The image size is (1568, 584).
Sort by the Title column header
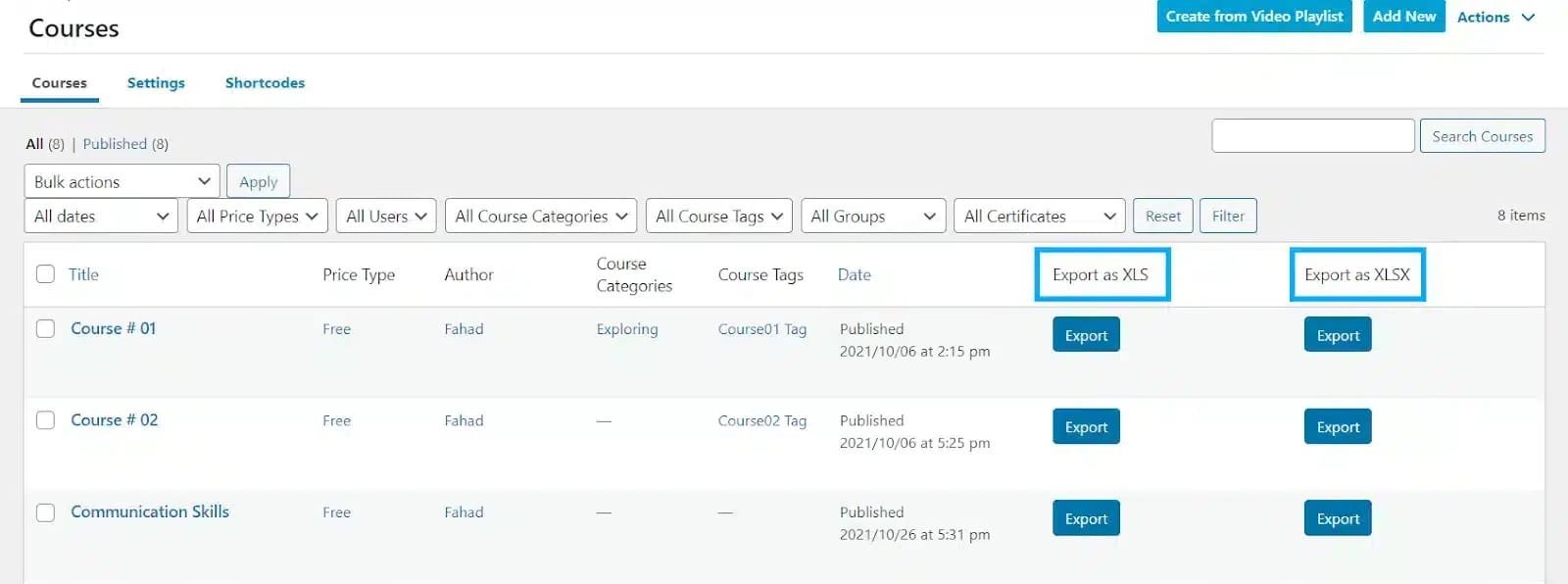(x=83, y=274)
